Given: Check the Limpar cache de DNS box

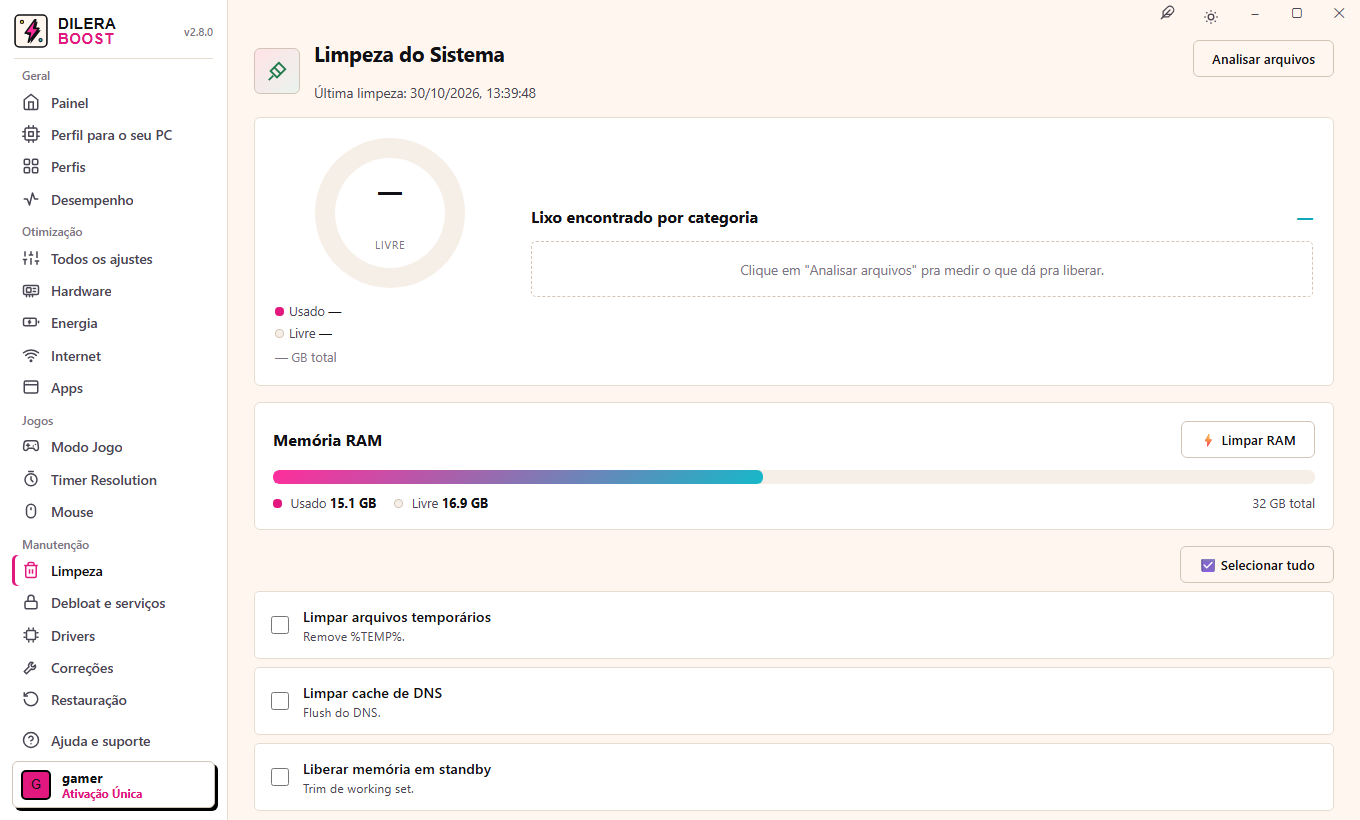Looking at the screenshot, I should [280, 701].
